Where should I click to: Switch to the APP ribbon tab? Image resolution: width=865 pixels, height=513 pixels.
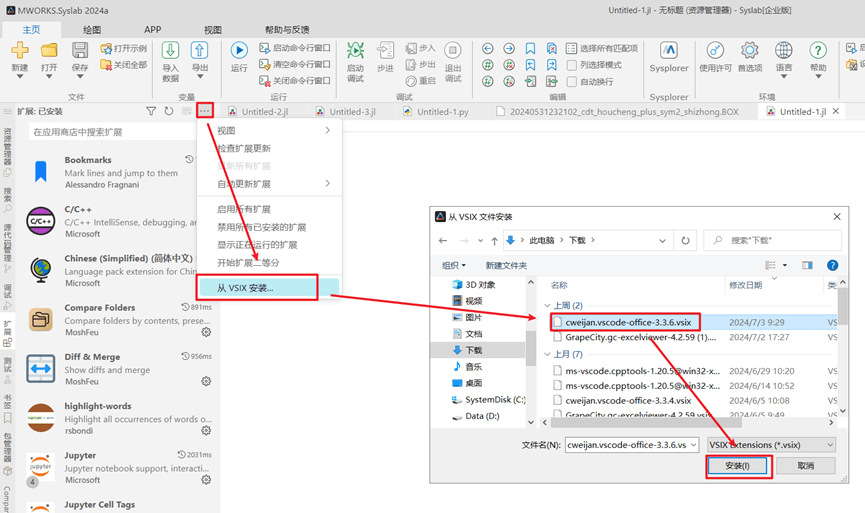click(153, 30)
